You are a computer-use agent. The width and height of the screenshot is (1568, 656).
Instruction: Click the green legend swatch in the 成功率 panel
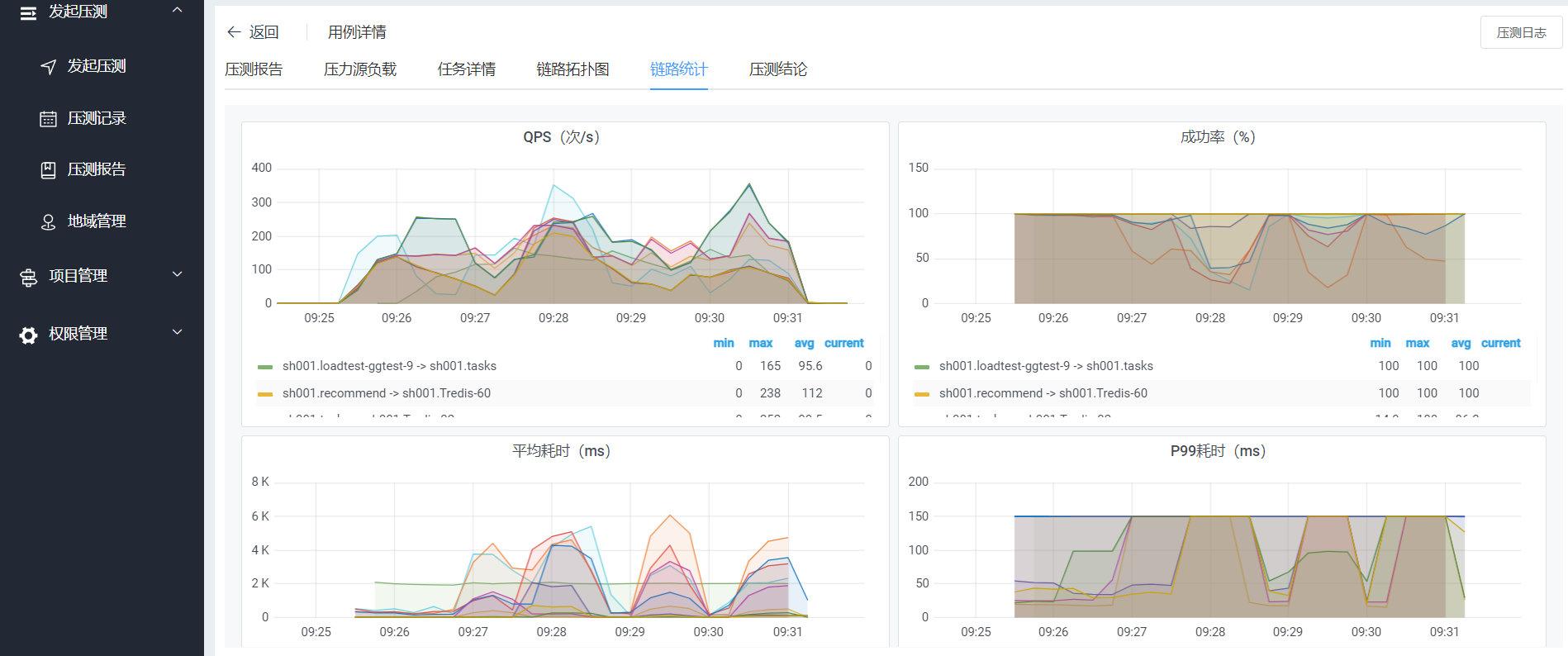[x=922, y=367]
